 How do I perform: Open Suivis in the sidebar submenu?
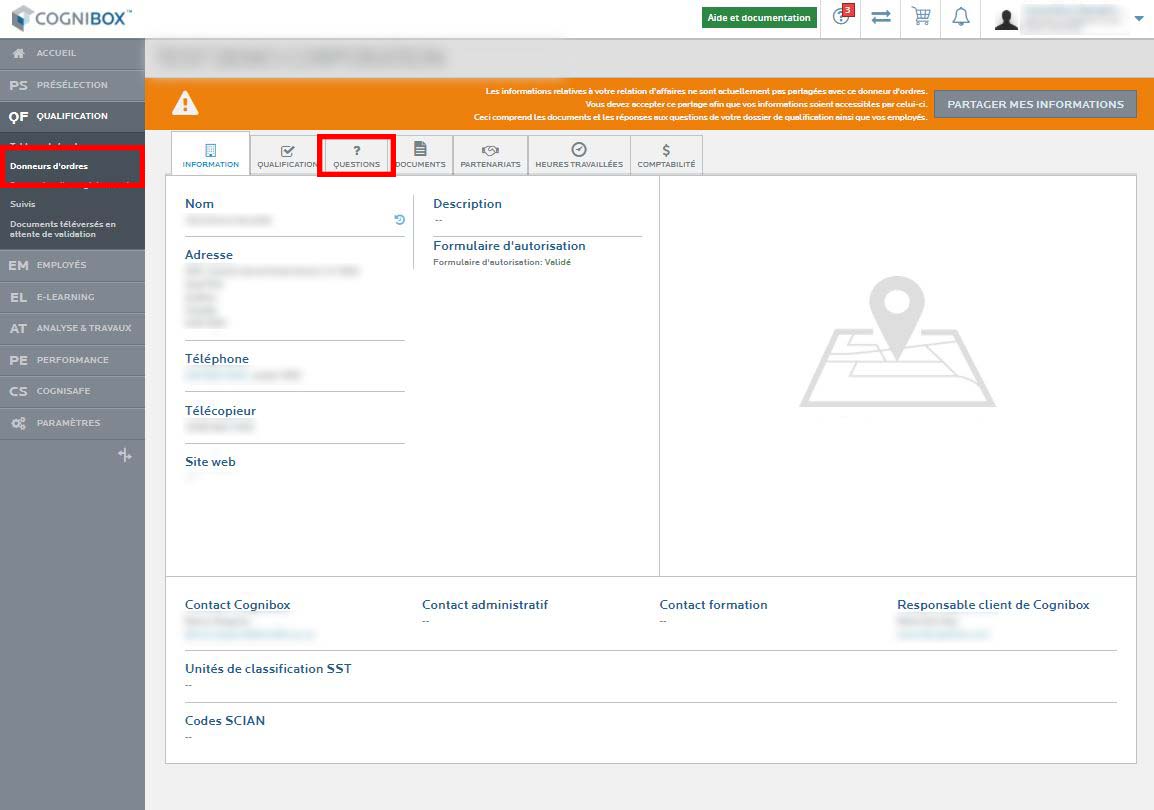click(23, 204)
